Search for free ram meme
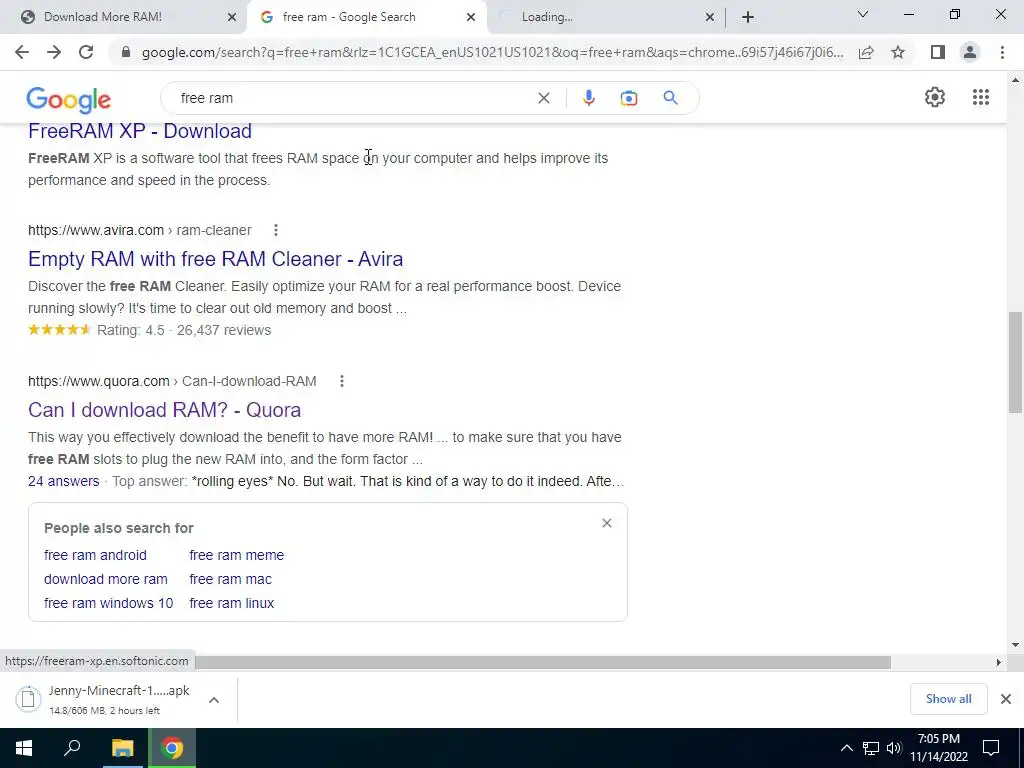Viewport: 1024px width, 768px height. (236, 555)
